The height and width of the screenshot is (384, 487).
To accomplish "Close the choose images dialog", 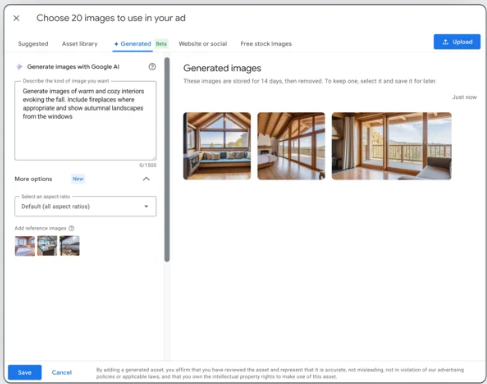I will [x=16, y=18].
